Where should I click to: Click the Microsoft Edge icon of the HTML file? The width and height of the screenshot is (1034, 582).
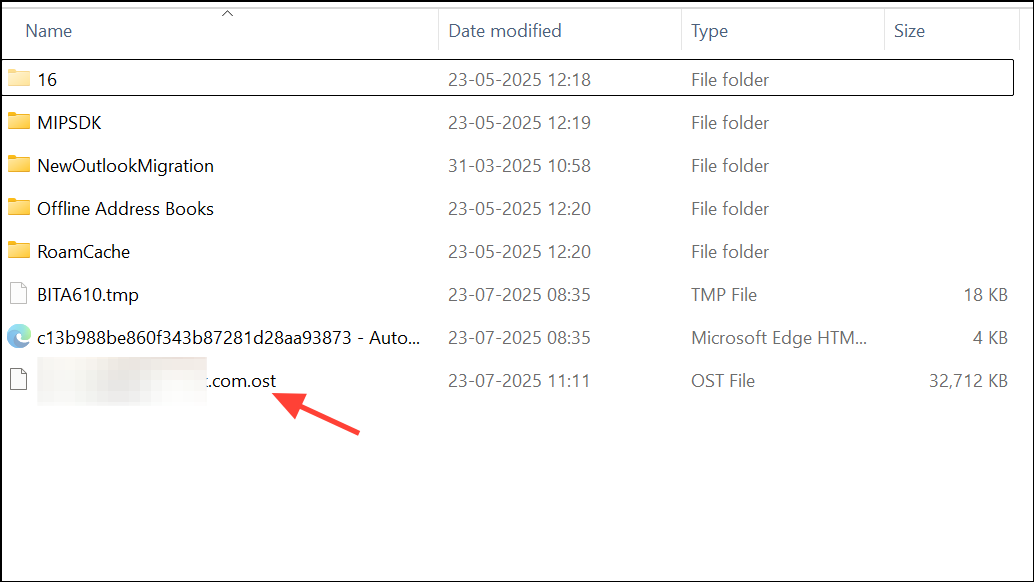click(x=19, y=337)
